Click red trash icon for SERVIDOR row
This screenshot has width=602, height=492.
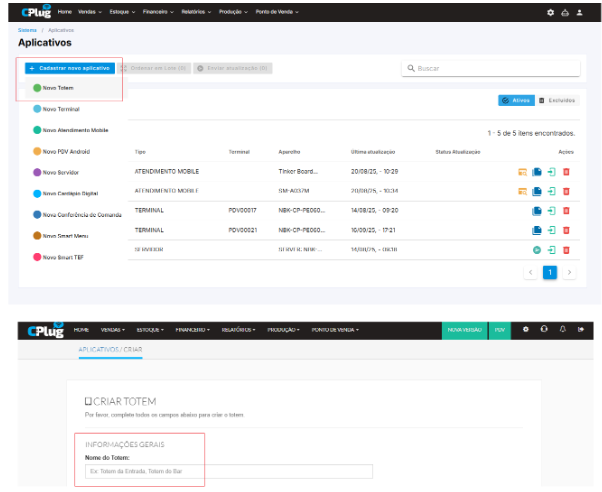(x=567, y=248)
